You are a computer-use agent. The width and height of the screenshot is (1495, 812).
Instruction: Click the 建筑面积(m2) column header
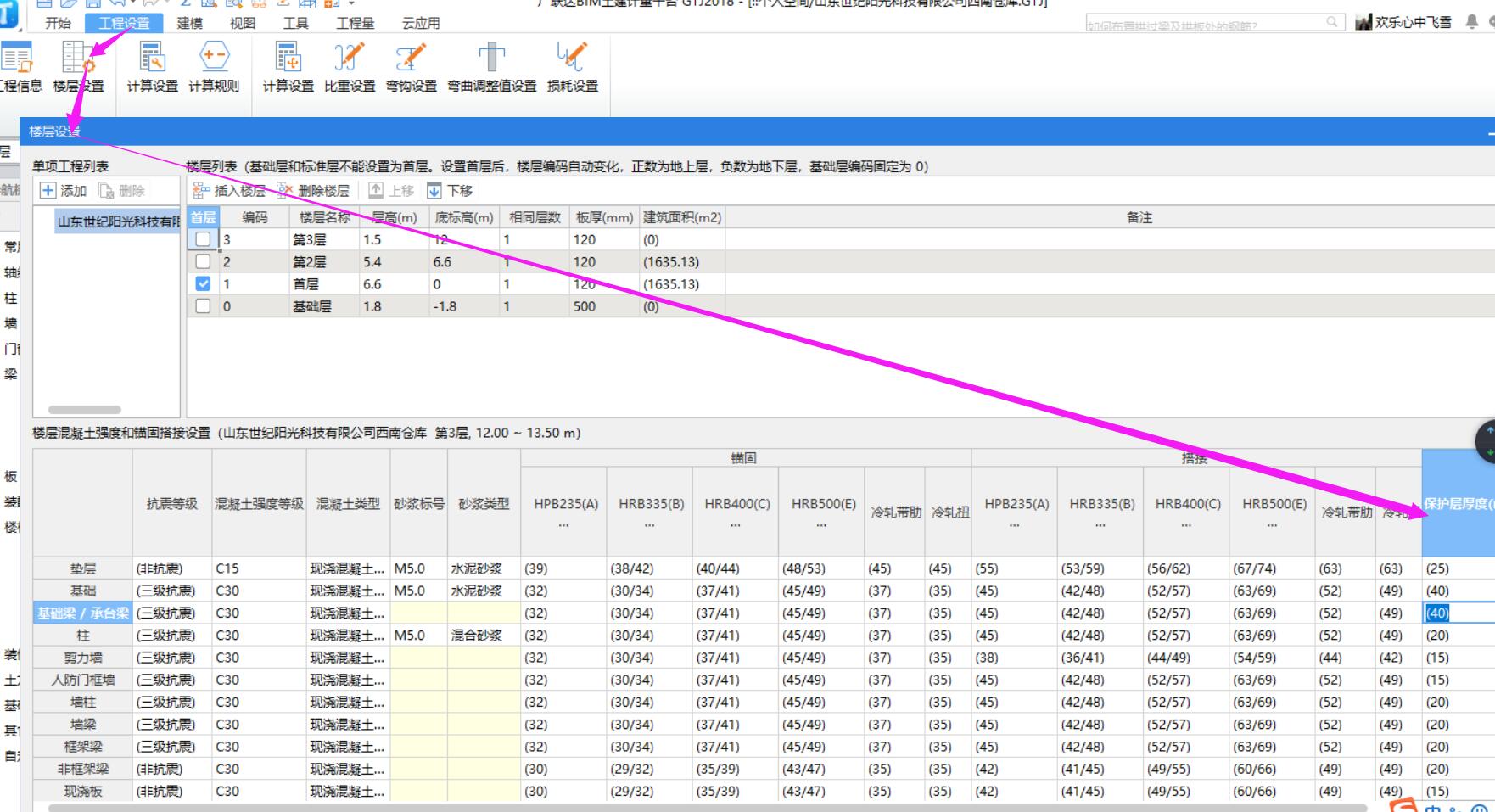point(681,217)
